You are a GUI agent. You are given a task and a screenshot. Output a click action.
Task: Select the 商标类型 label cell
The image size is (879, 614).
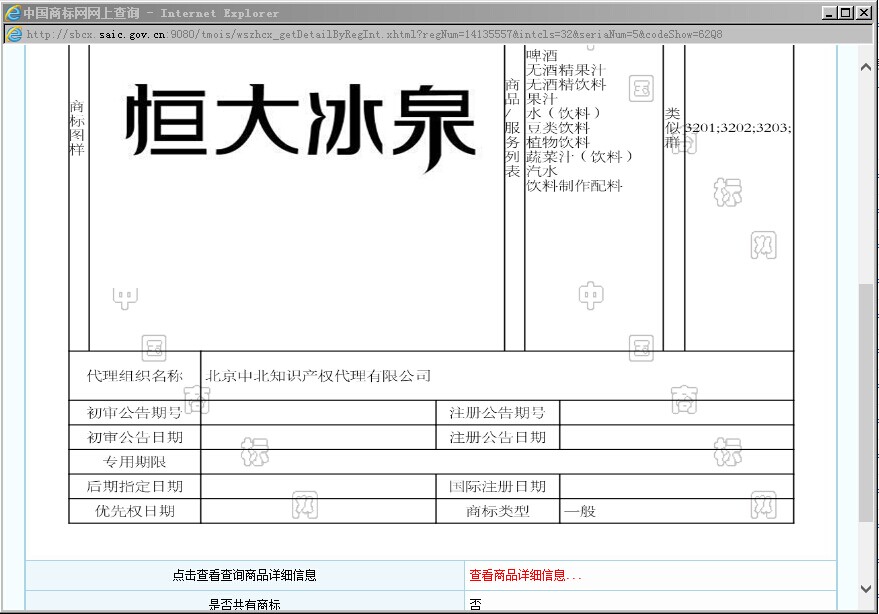tap(498, 511)
